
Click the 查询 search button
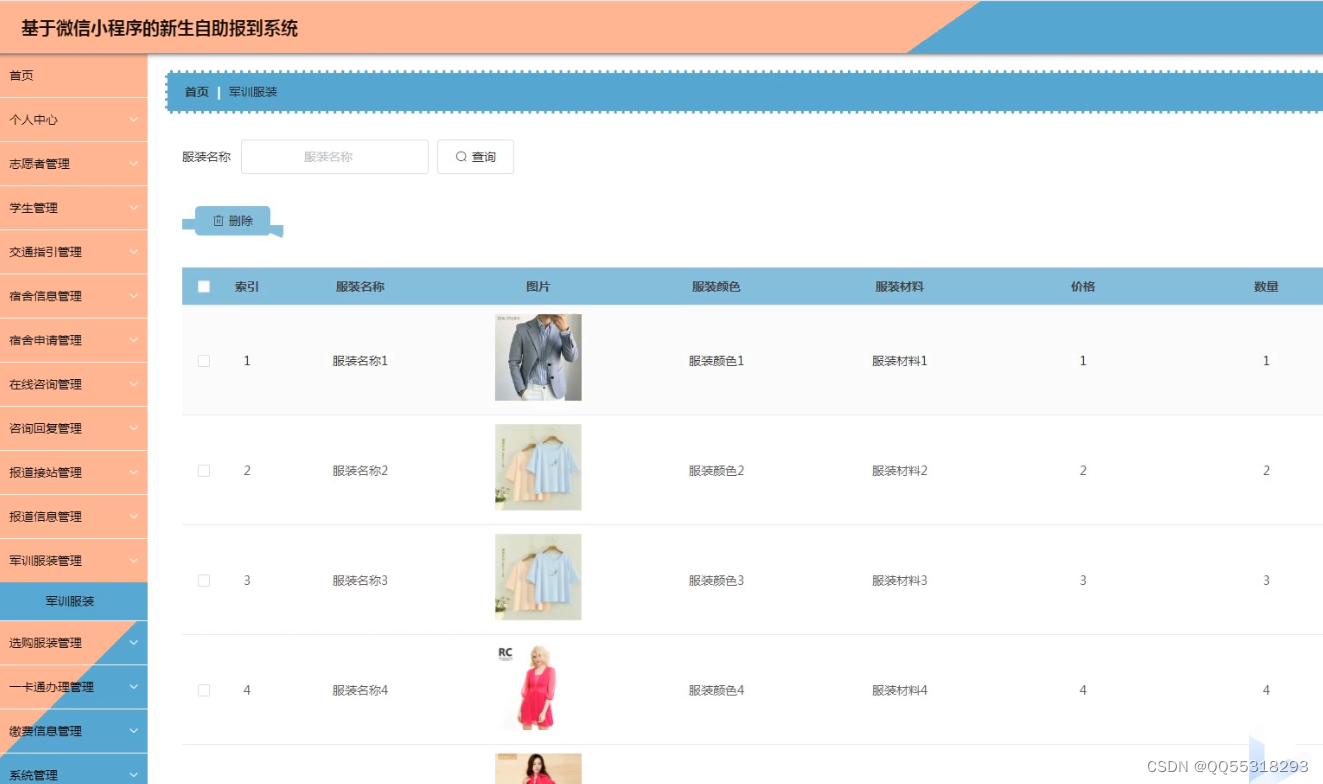(x=475, y=157)
